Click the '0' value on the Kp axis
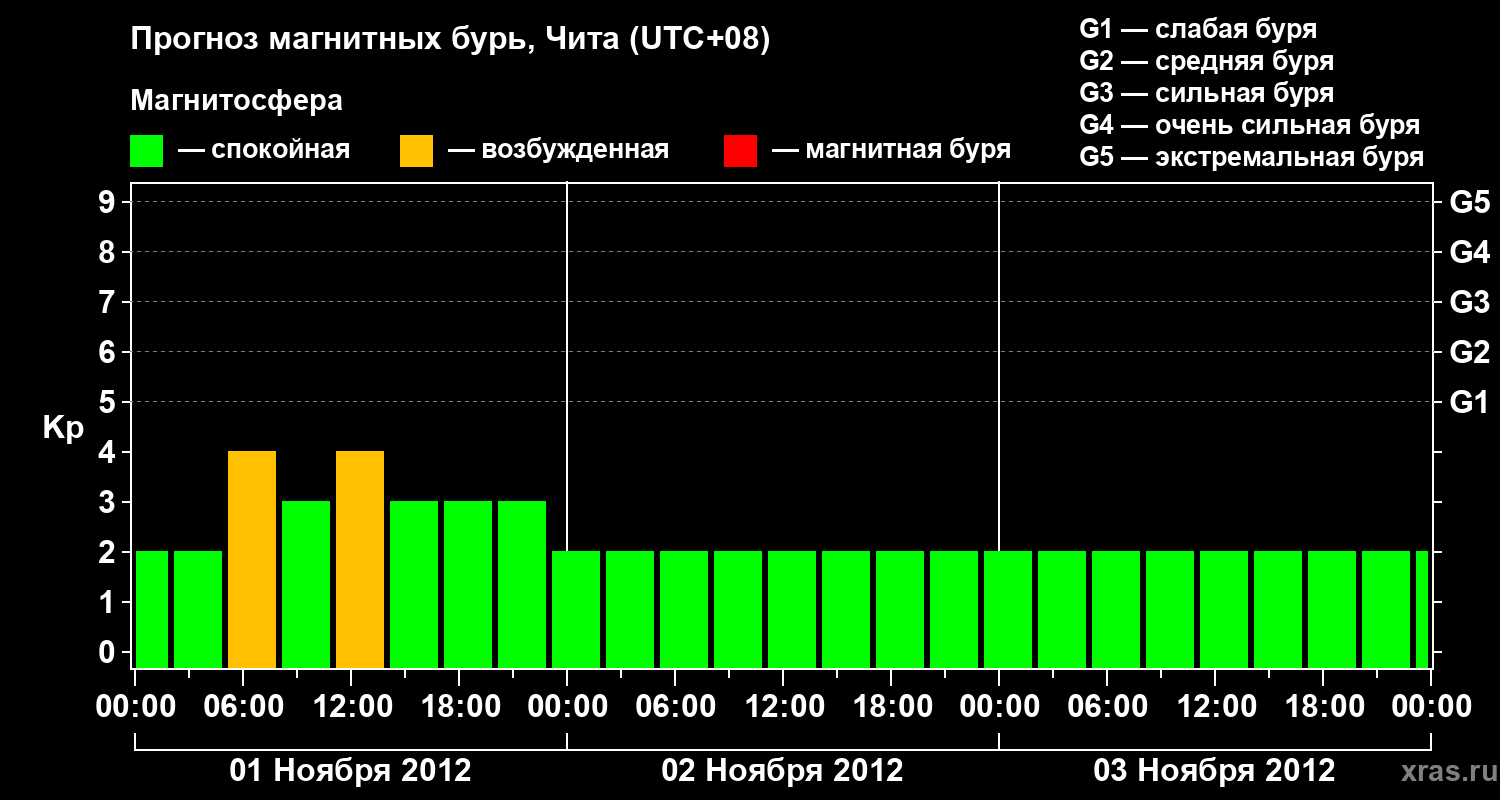 [109, 653]
